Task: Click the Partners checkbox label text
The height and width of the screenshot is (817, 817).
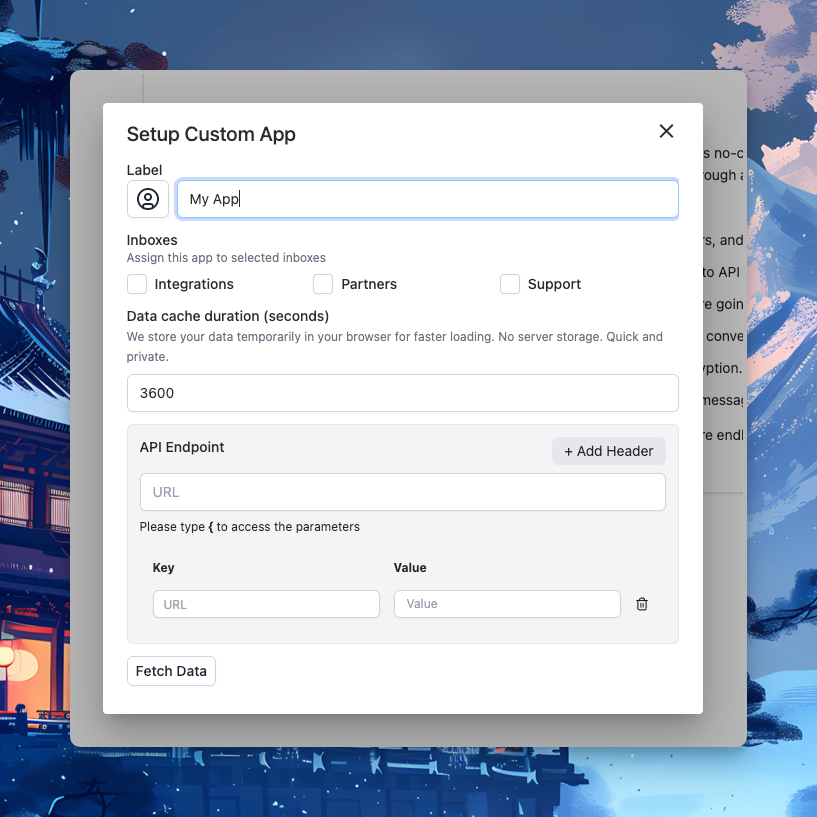Action: [369, 284]
